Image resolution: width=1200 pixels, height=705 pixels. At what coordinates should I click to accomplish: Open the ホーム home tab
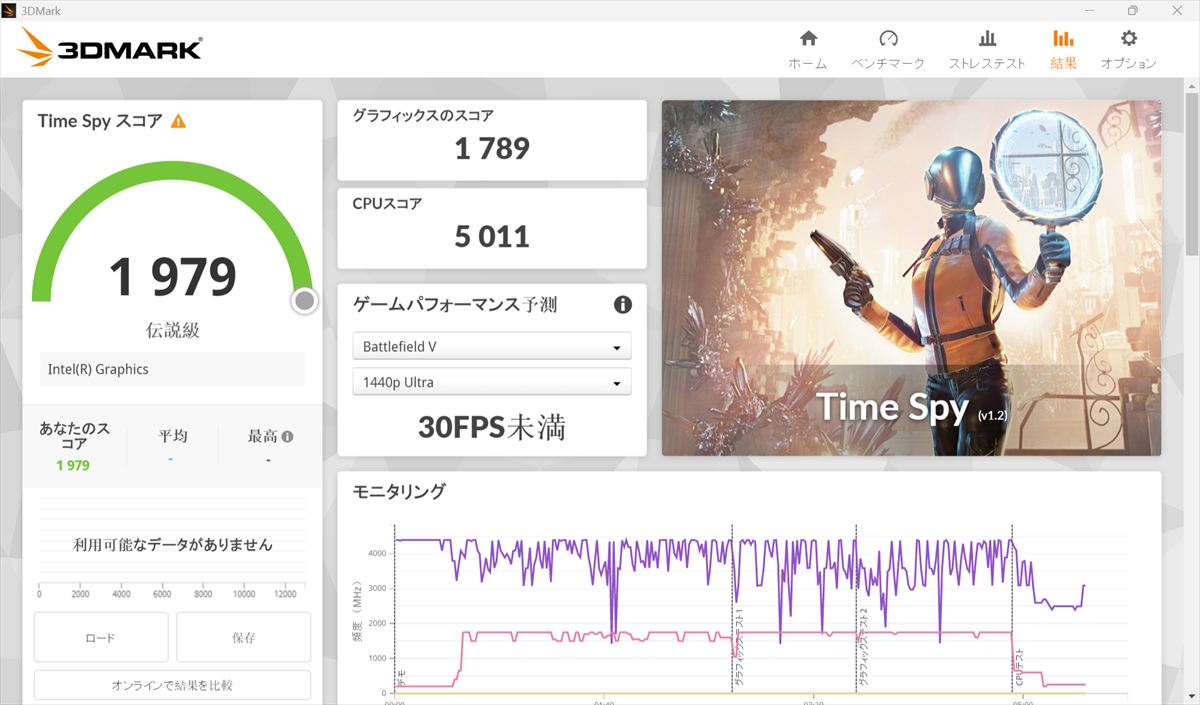[x=808, y=49]
